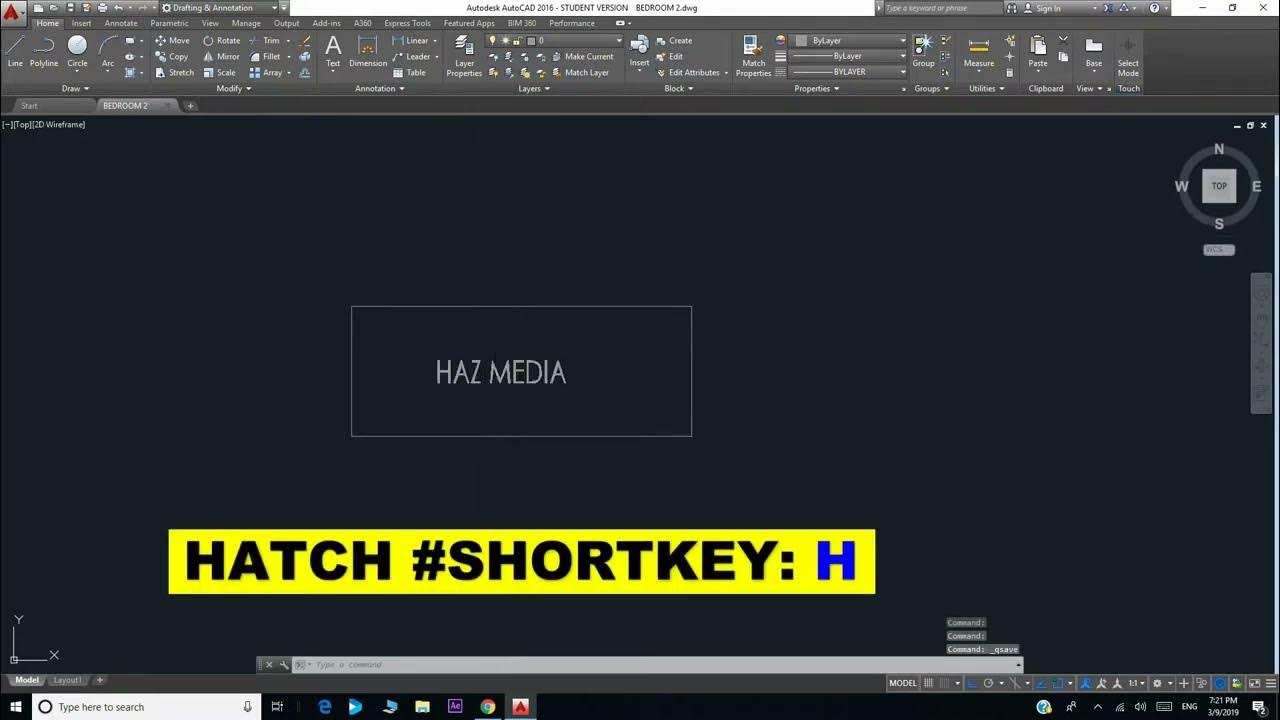Switch to Layout1 tab

click(x=67, y=680)
